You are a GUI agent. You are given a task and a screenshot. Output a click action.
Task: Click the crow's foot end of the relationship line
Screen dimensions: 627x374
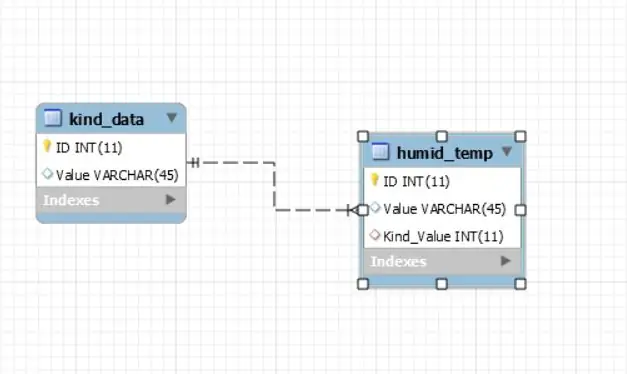click(352, 210)
